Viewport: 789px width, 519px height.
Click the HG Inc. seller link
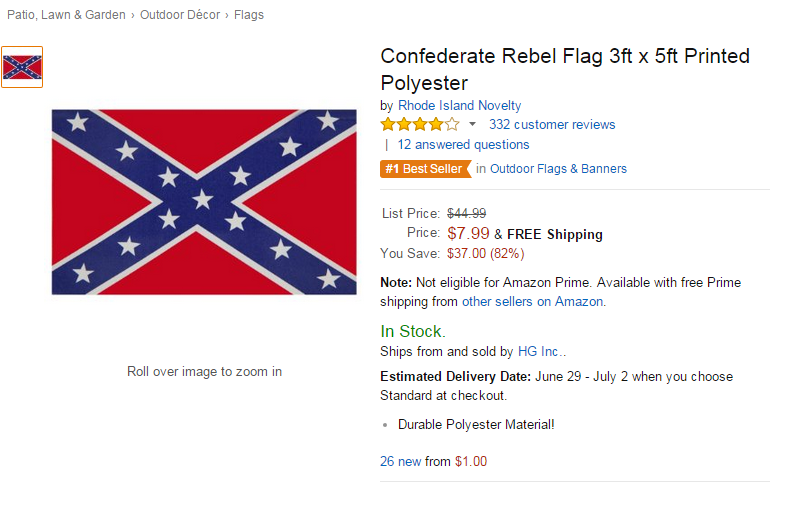tap(541, 351)
